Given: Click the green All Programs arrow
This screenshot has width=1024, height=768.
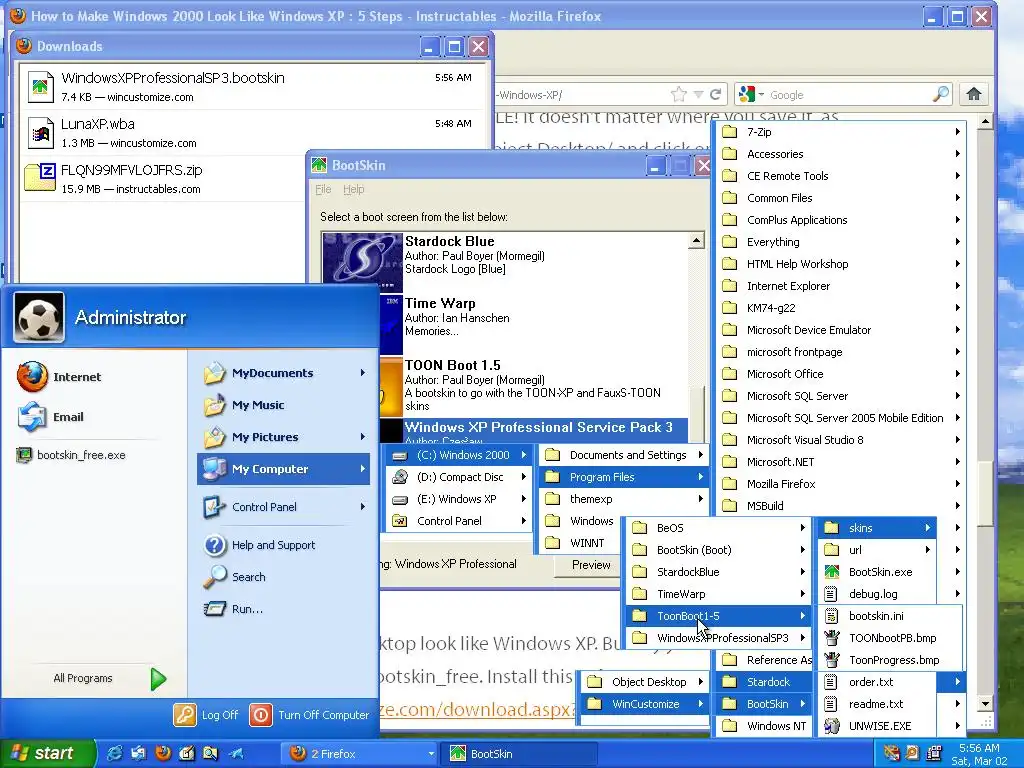Looking at the screenshot, I should coord(158,679).
